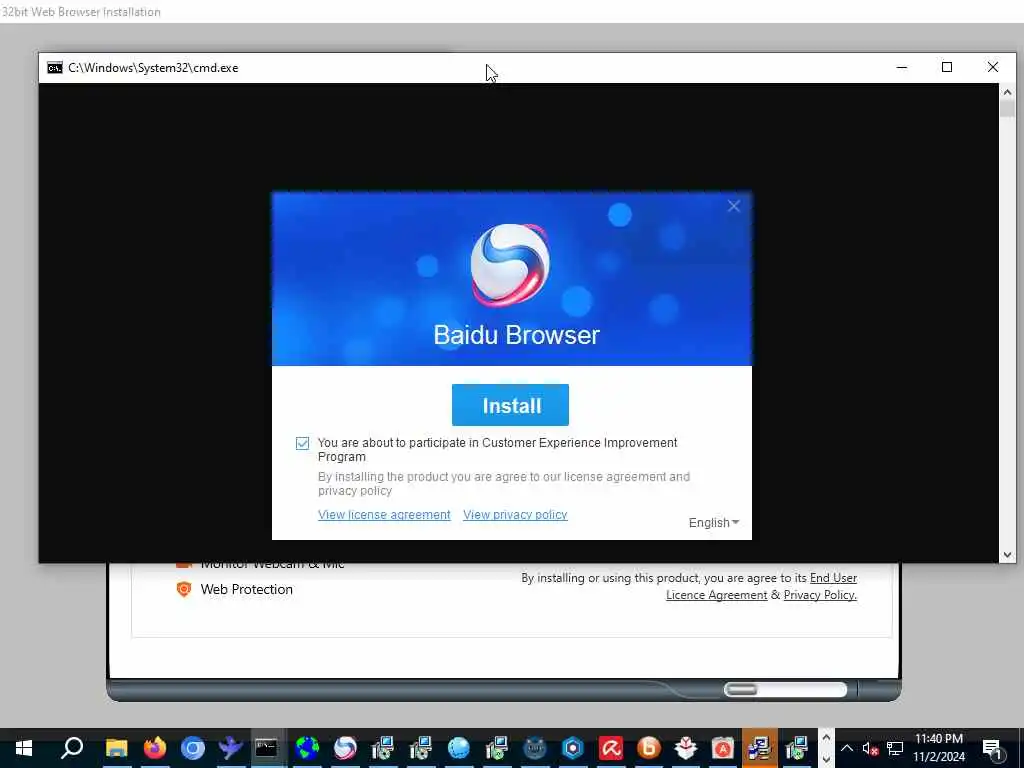This screenshot has width=1024, height=768.
Task: Open File Explorer from taskbar
Action: click(x=116, y=748)
